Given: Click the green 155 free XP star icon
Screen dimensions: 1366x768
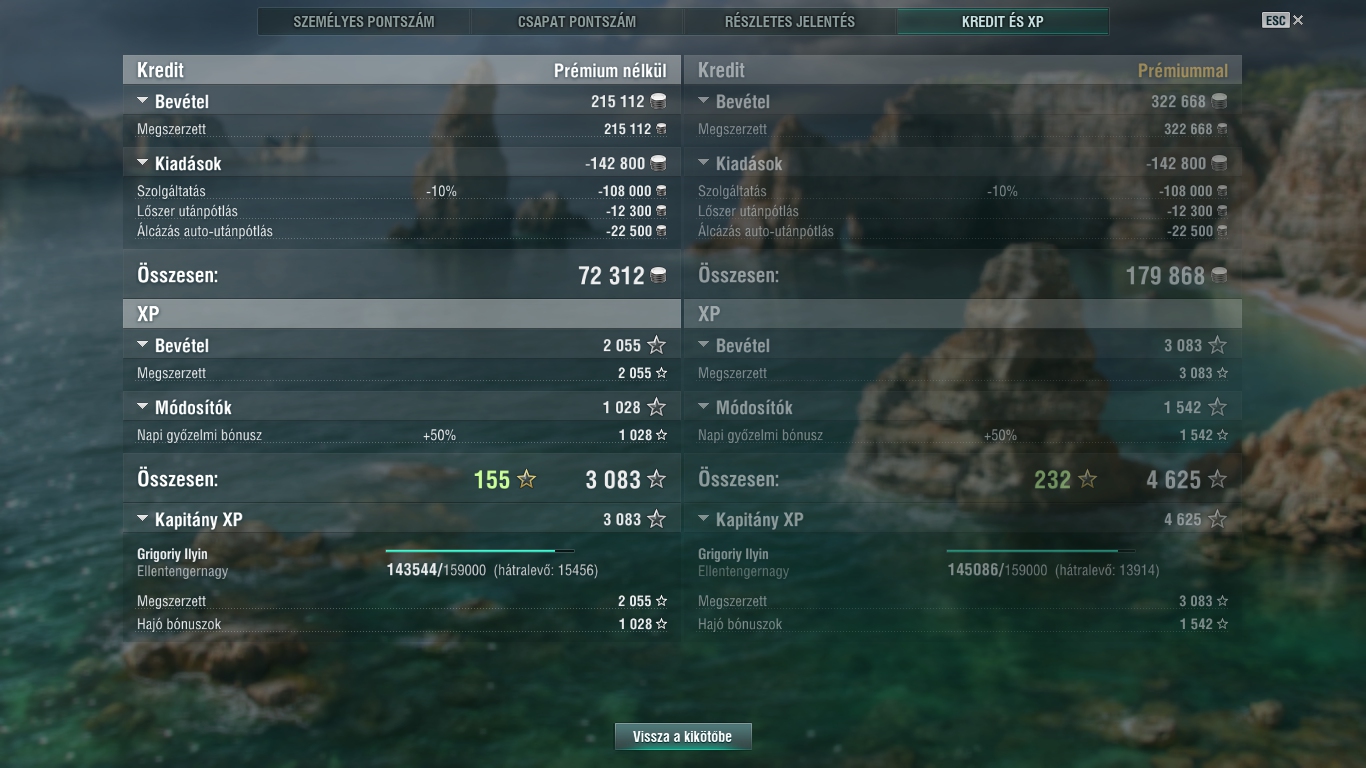Looking at the screenshot, I should click(x=526, y=480).
